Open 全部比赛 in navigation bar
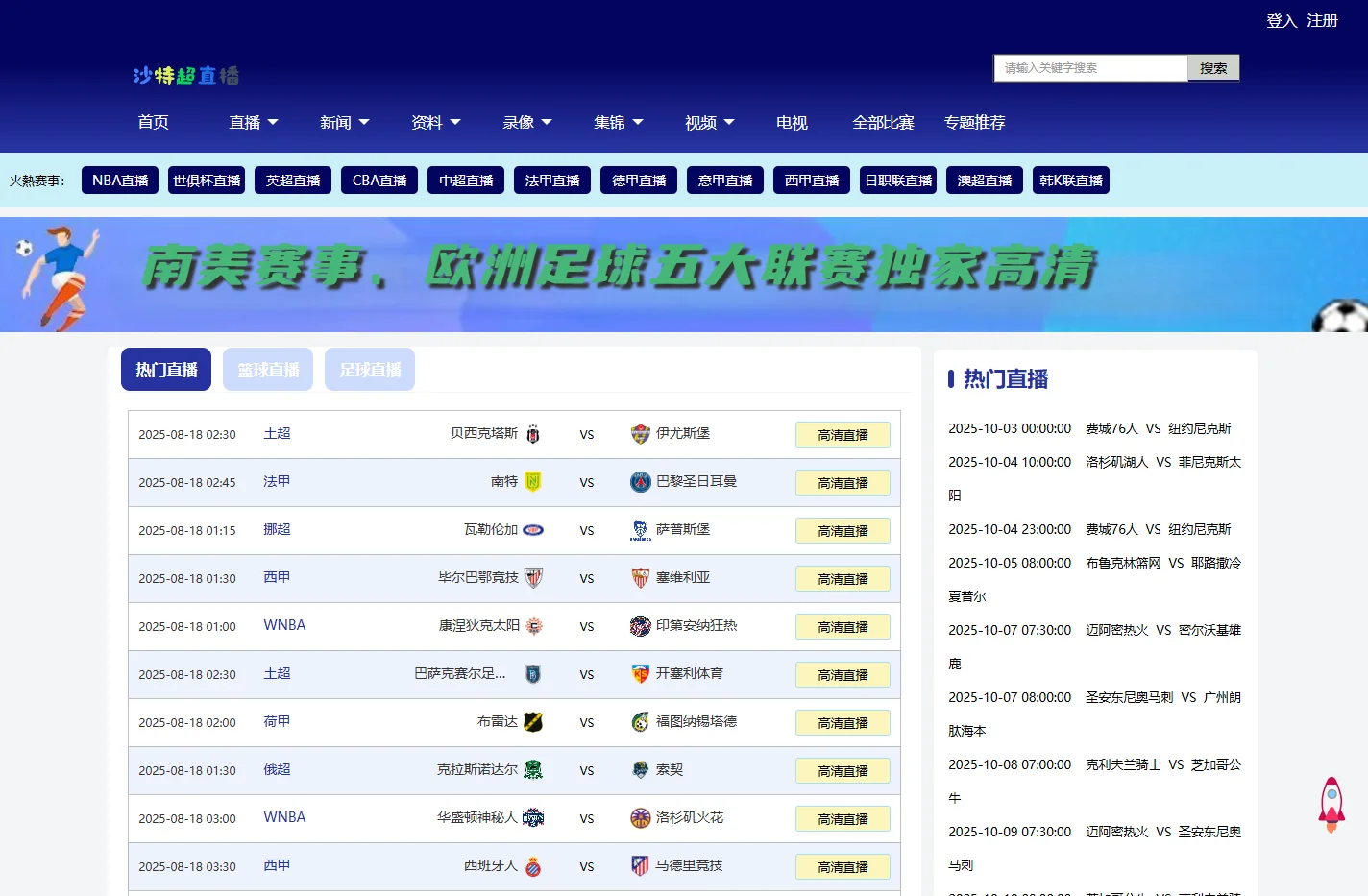This screenshot has height=896, width=1368. click(883, 122)
